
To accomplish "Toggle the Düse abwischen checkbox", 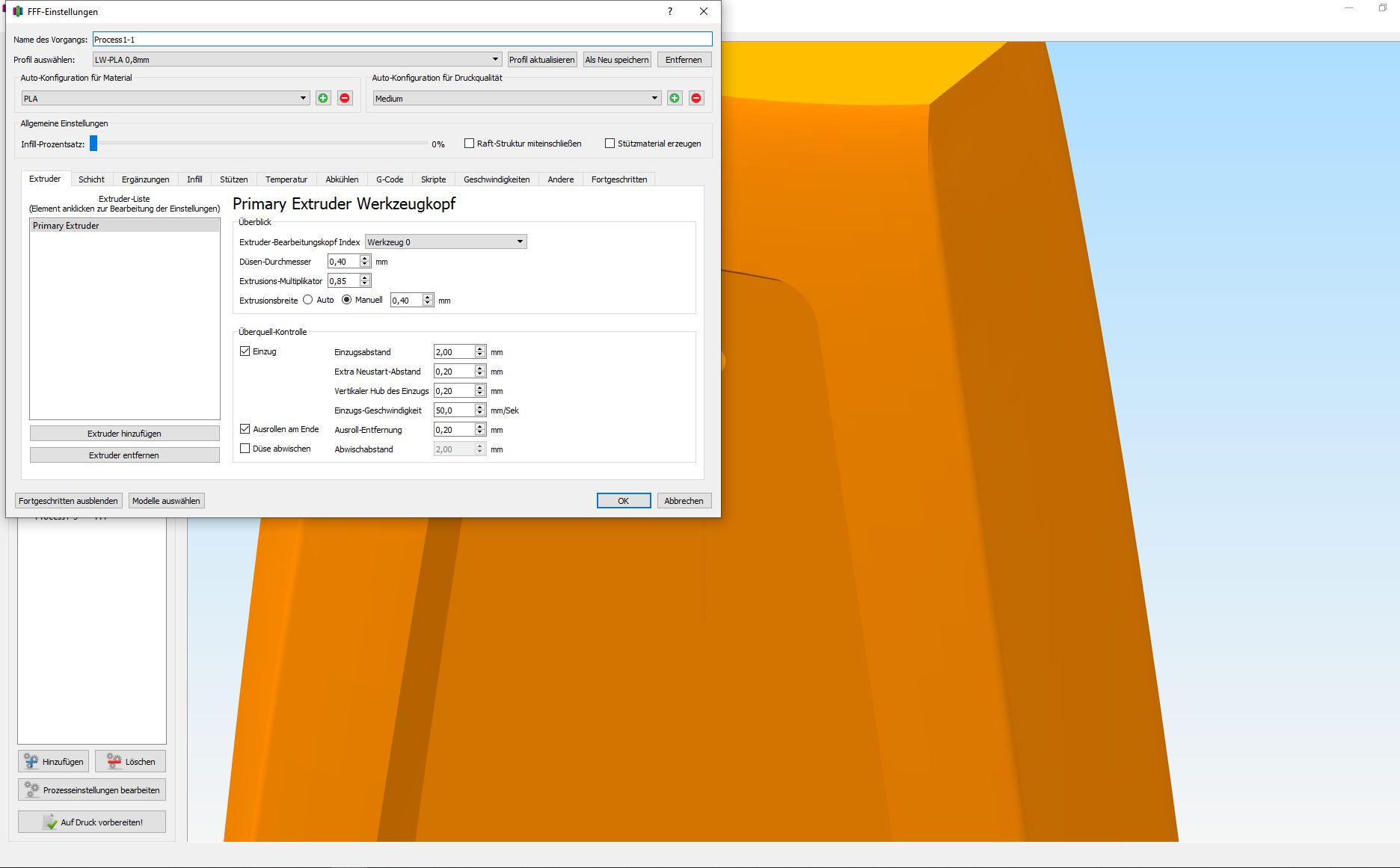I will pos(245,449).
